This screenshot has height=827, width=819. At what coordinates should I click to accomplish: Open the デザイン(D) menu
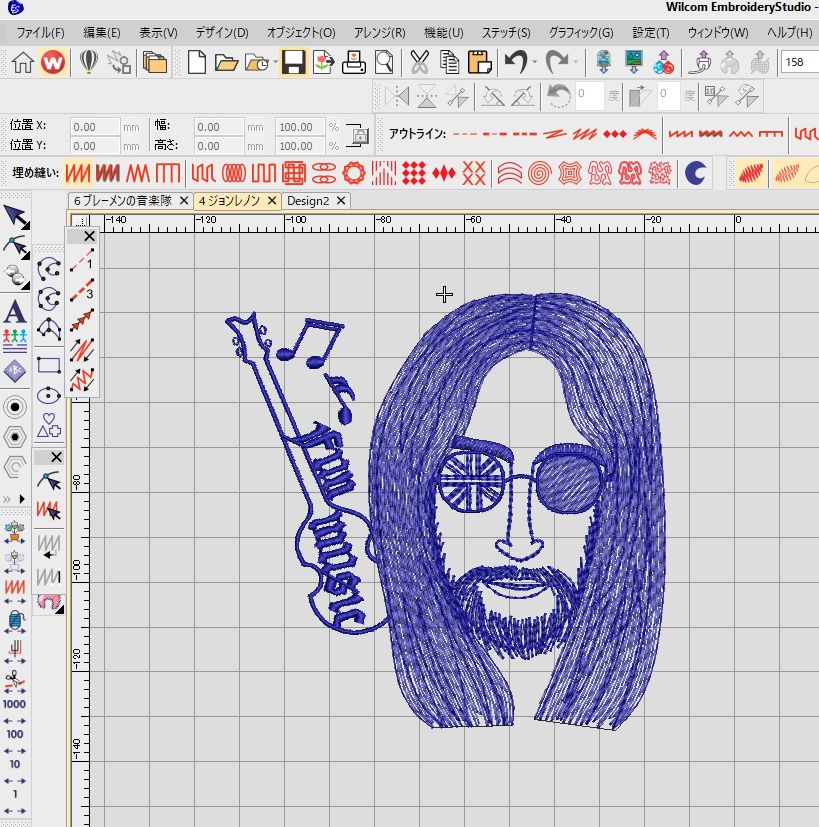[222, 33]
